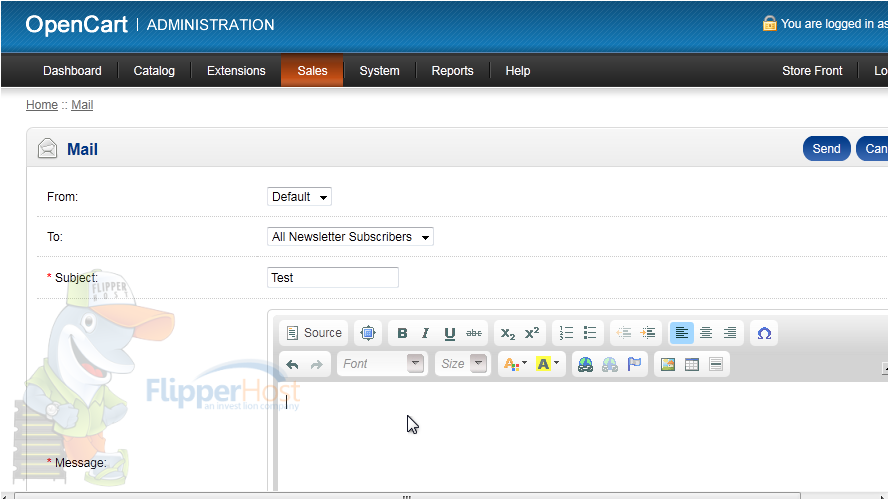Insert horizontal line icon
The width and height of the screenshot is (889, 500).
716,364
